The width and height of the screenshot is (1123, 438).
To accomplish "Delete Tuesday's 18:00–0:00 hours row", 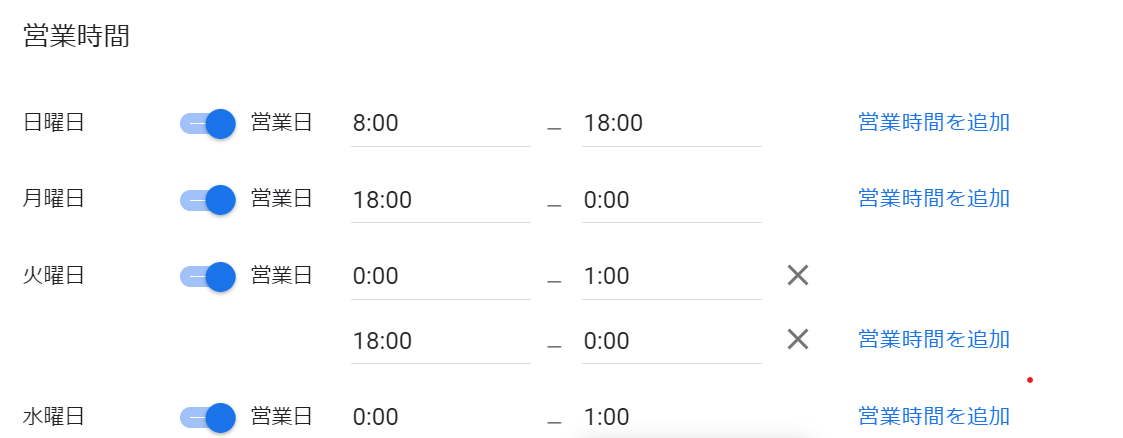I will pos(797,340).
